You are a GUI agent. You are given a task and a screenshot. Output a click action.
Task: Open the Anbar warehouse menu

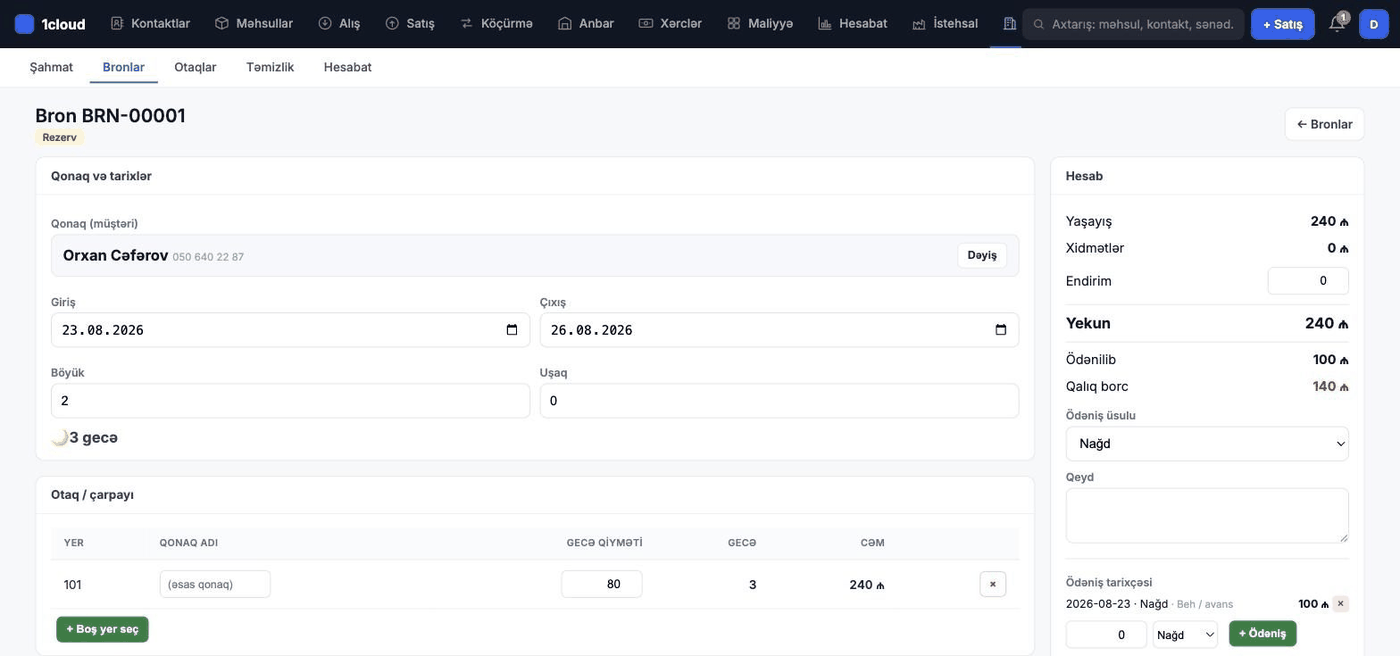(586, 23)
